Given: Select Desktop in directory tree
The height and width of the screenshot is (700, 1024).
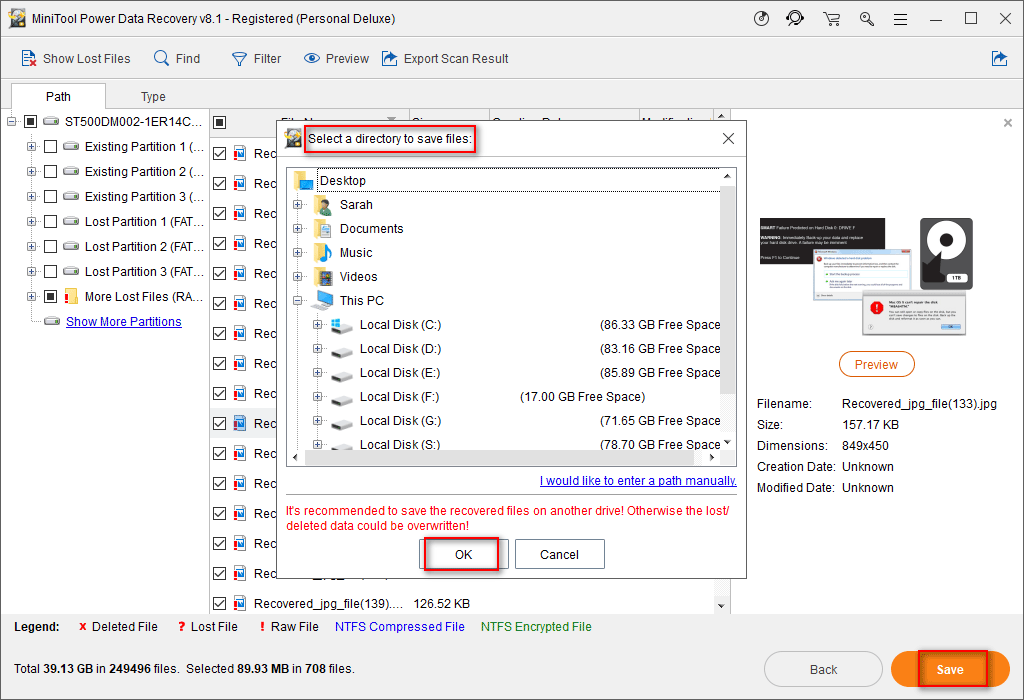Looking at the screenshot, I should click(x=343, y=180).
